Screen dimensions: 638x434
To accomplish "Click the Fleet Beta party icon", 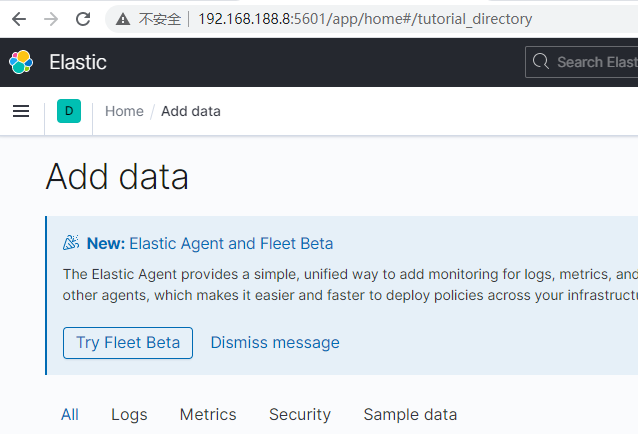I will tap(71, 243).
